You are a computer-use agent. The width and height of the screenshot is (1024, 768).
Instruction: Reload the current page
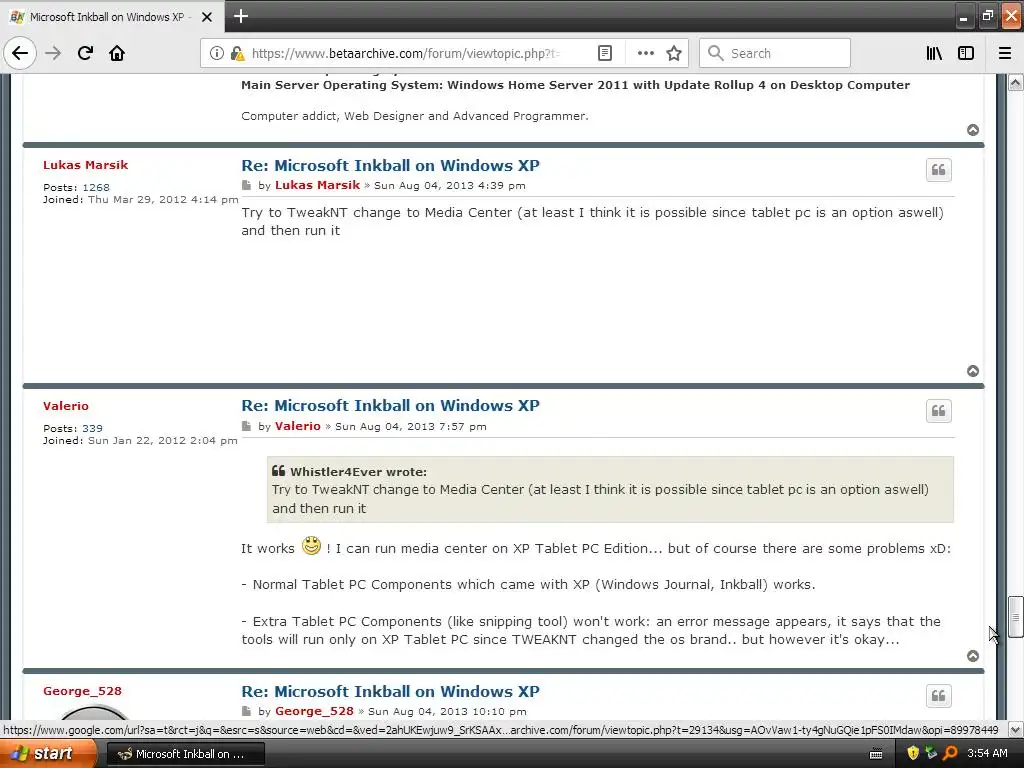click(x=85, y=53)
